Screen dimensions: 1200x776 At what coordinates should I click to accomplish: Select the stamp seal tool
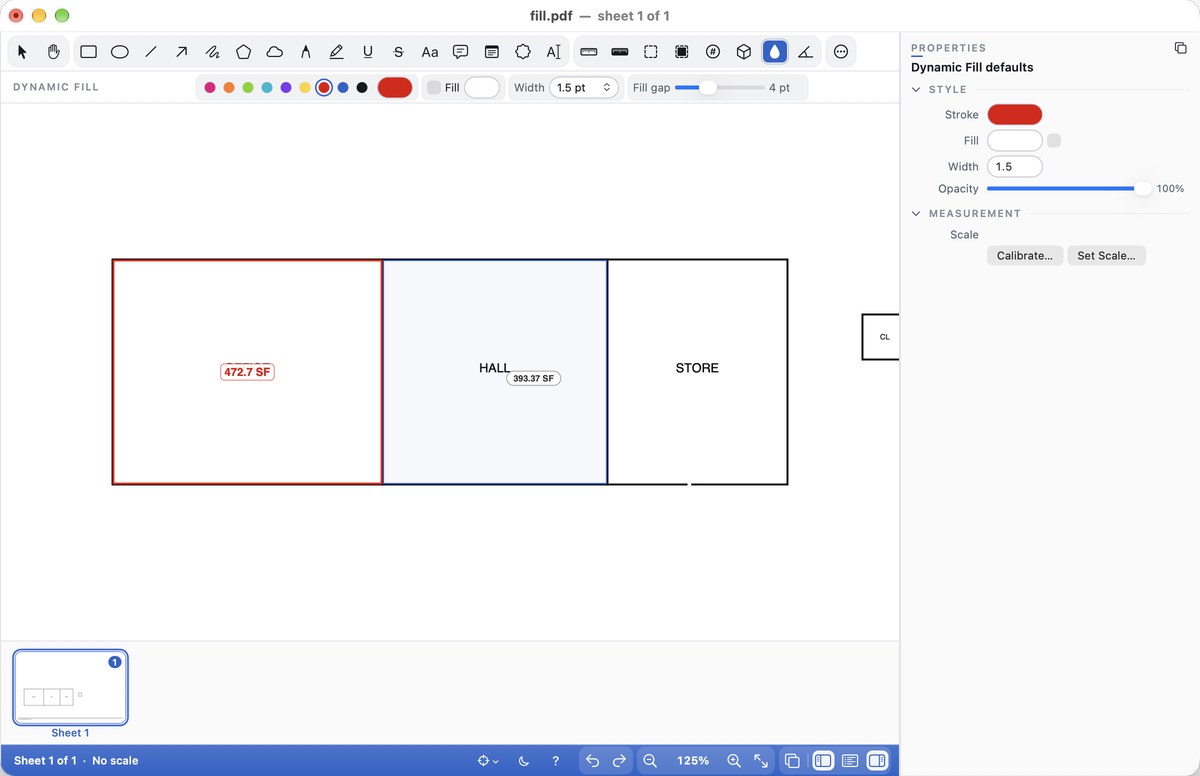pos(523,51)
